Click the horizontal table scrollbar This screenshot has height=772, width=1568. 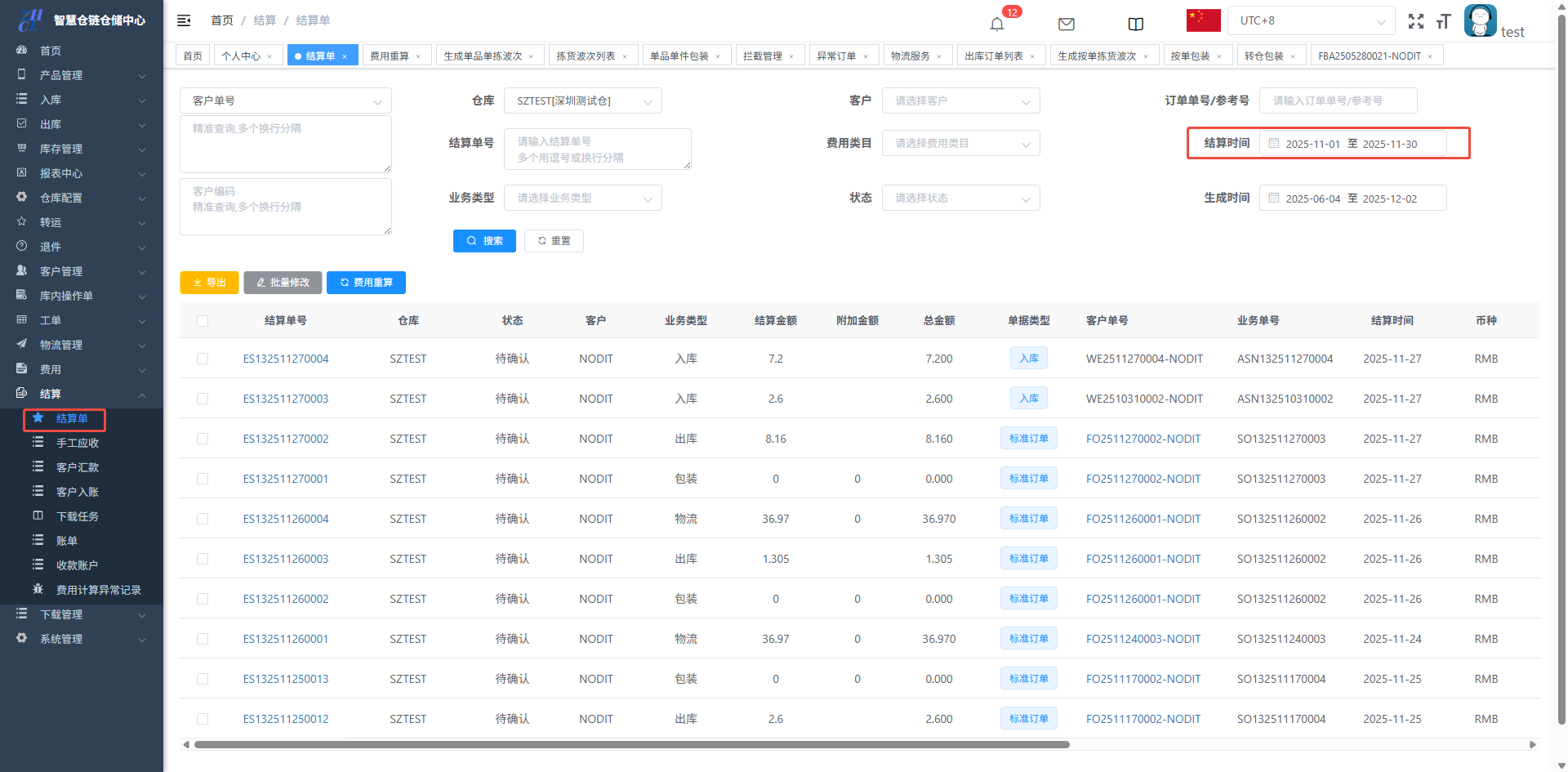[x=631, y=744]
